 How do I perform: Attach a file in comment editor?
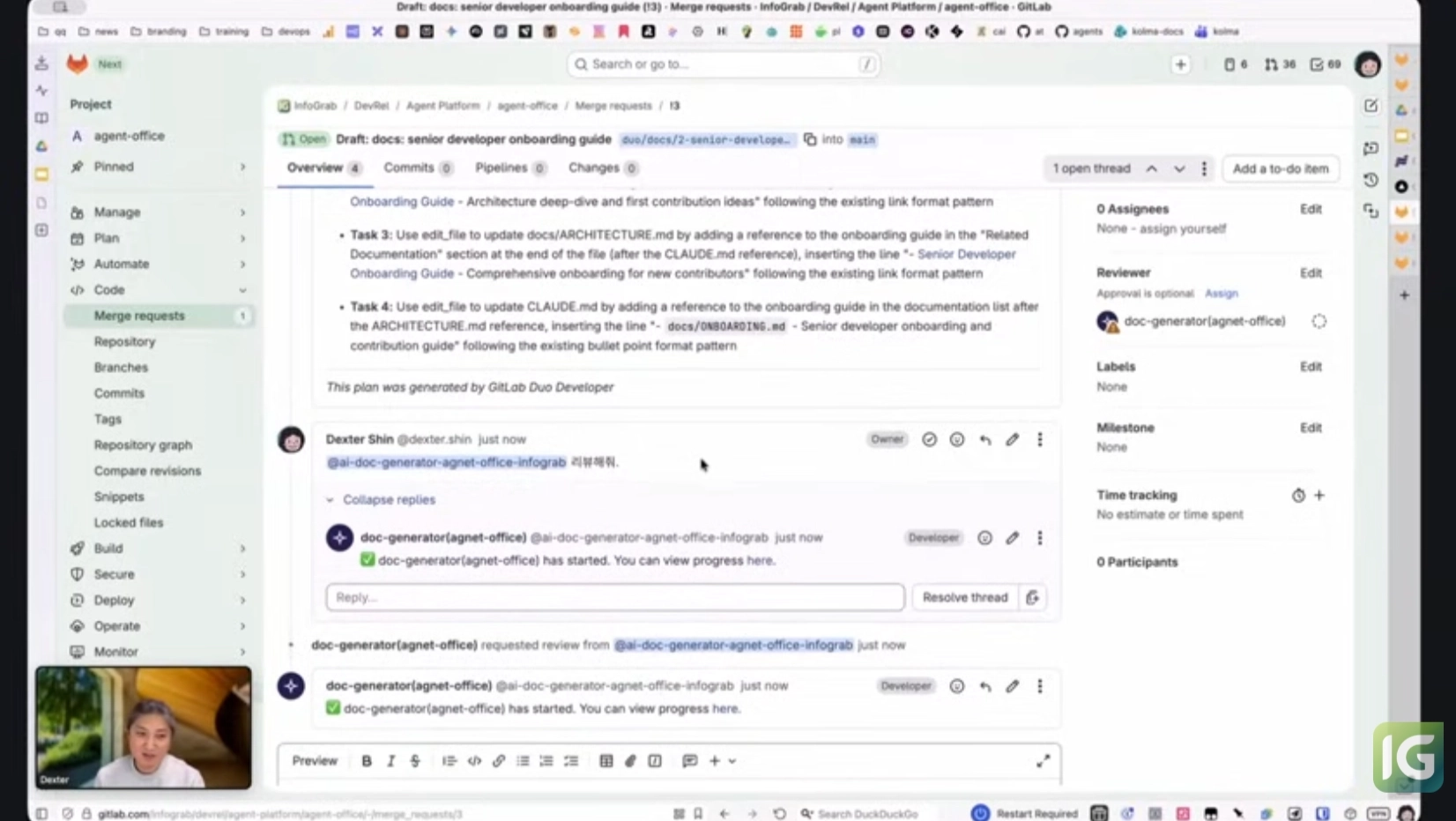630,761
